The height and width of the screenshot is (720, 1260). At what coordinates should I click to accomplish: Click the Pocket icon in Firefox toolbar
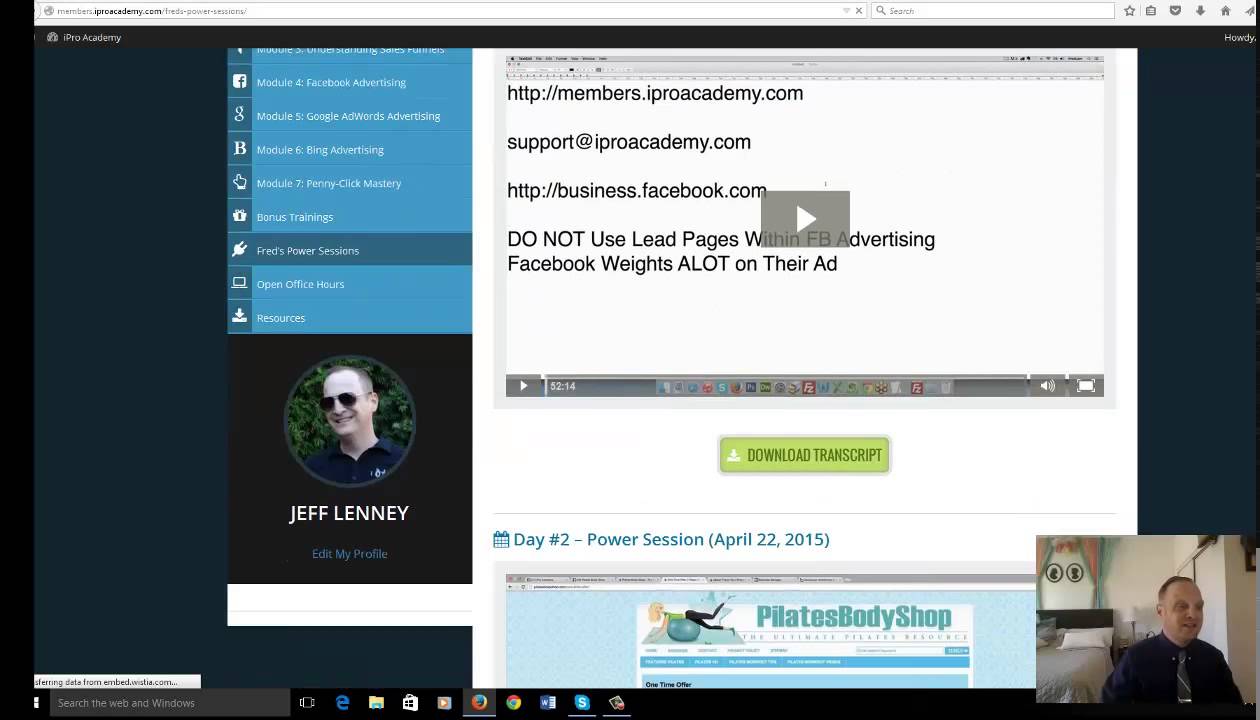(1175, 11)
